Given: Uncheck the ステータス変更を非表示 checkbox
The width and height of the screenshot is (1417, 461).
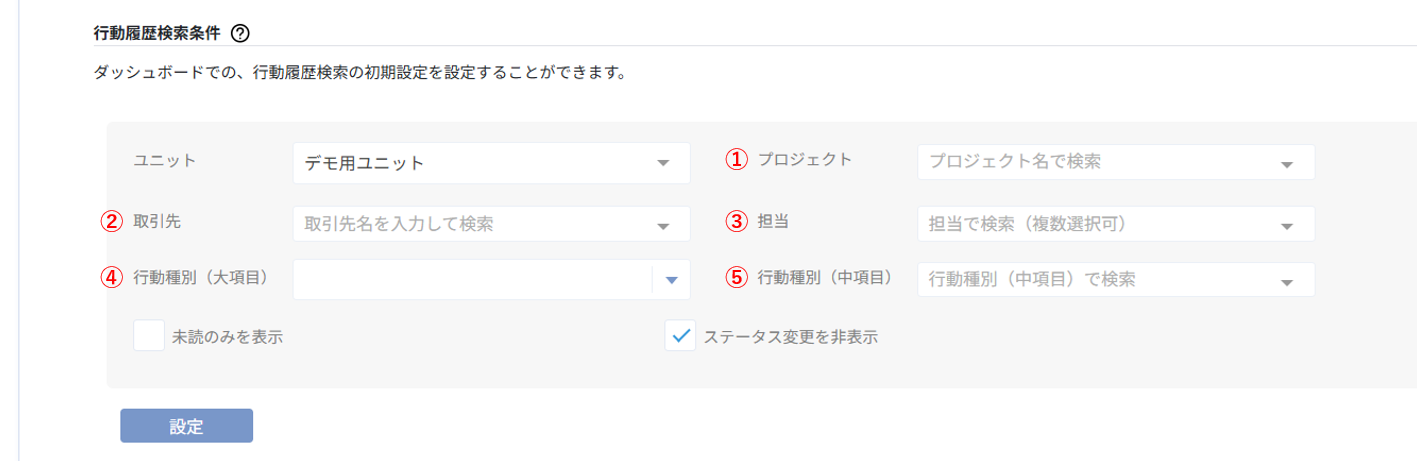Looking at the screenshot, I should (680, 337).
